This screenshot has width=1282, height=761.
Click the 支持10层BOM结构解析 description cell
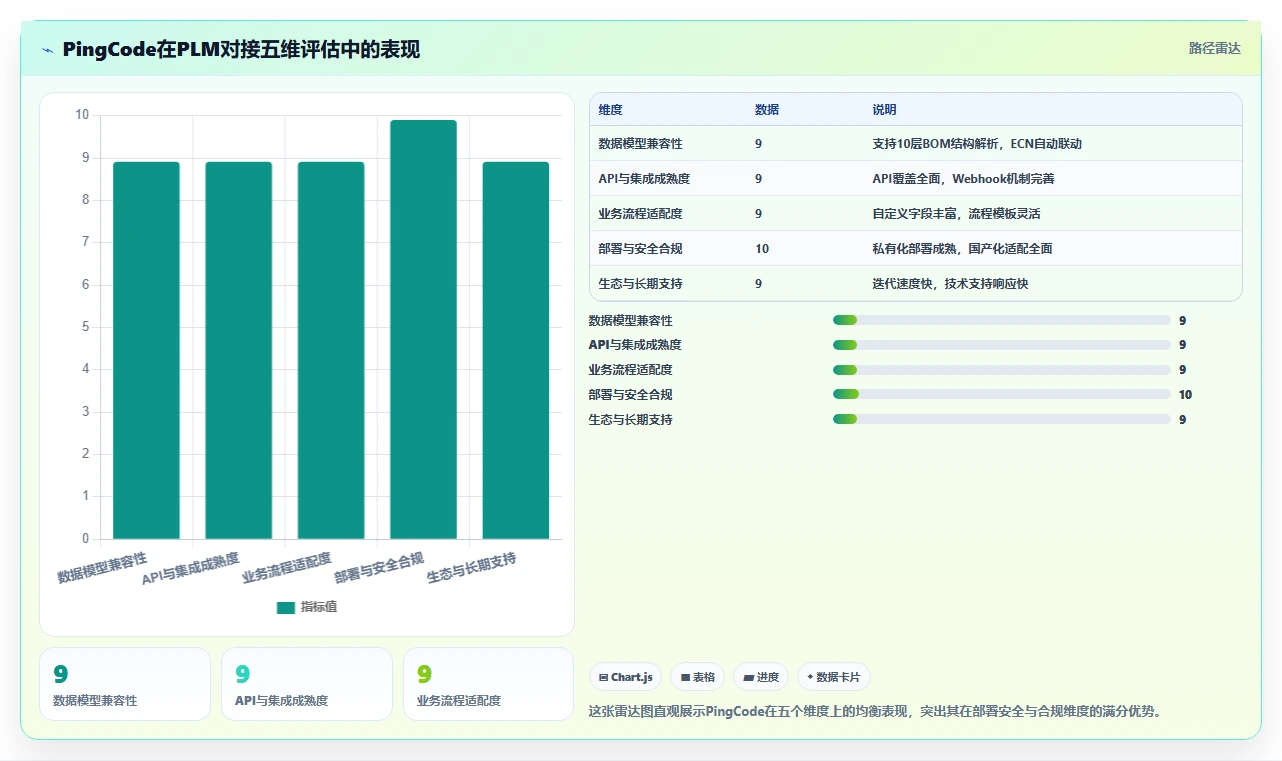click(977, 144)
